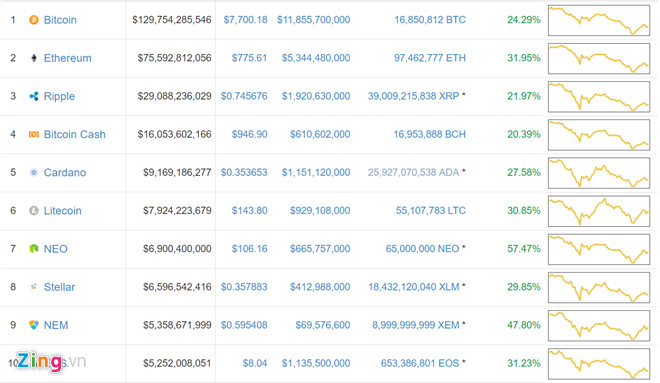Click Litecoin volume $929,108,000
660x383 pixels.
click(x=320, y=210)
